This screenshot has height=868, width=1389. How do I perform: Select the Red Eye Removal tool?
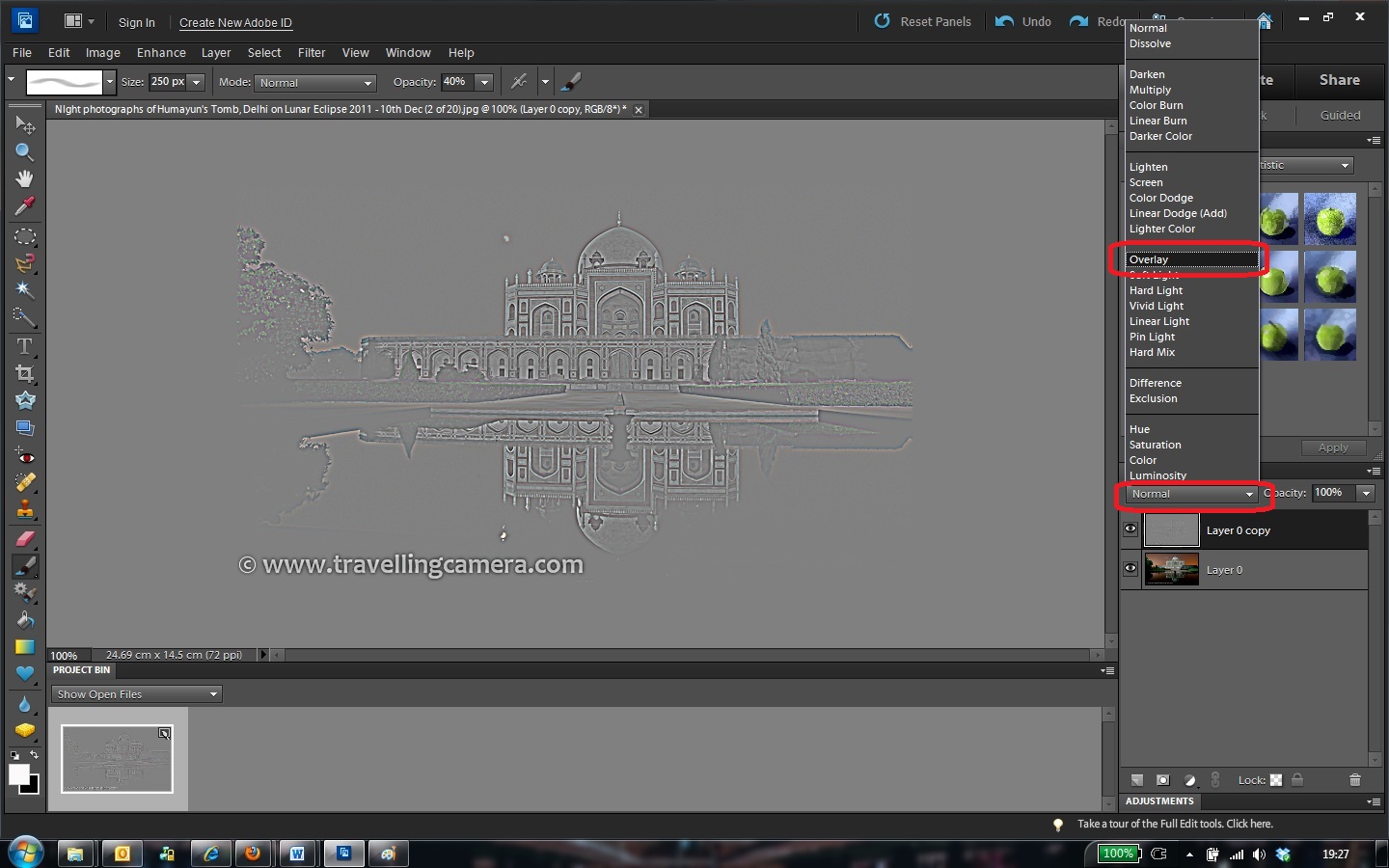[x=24, y=456]
